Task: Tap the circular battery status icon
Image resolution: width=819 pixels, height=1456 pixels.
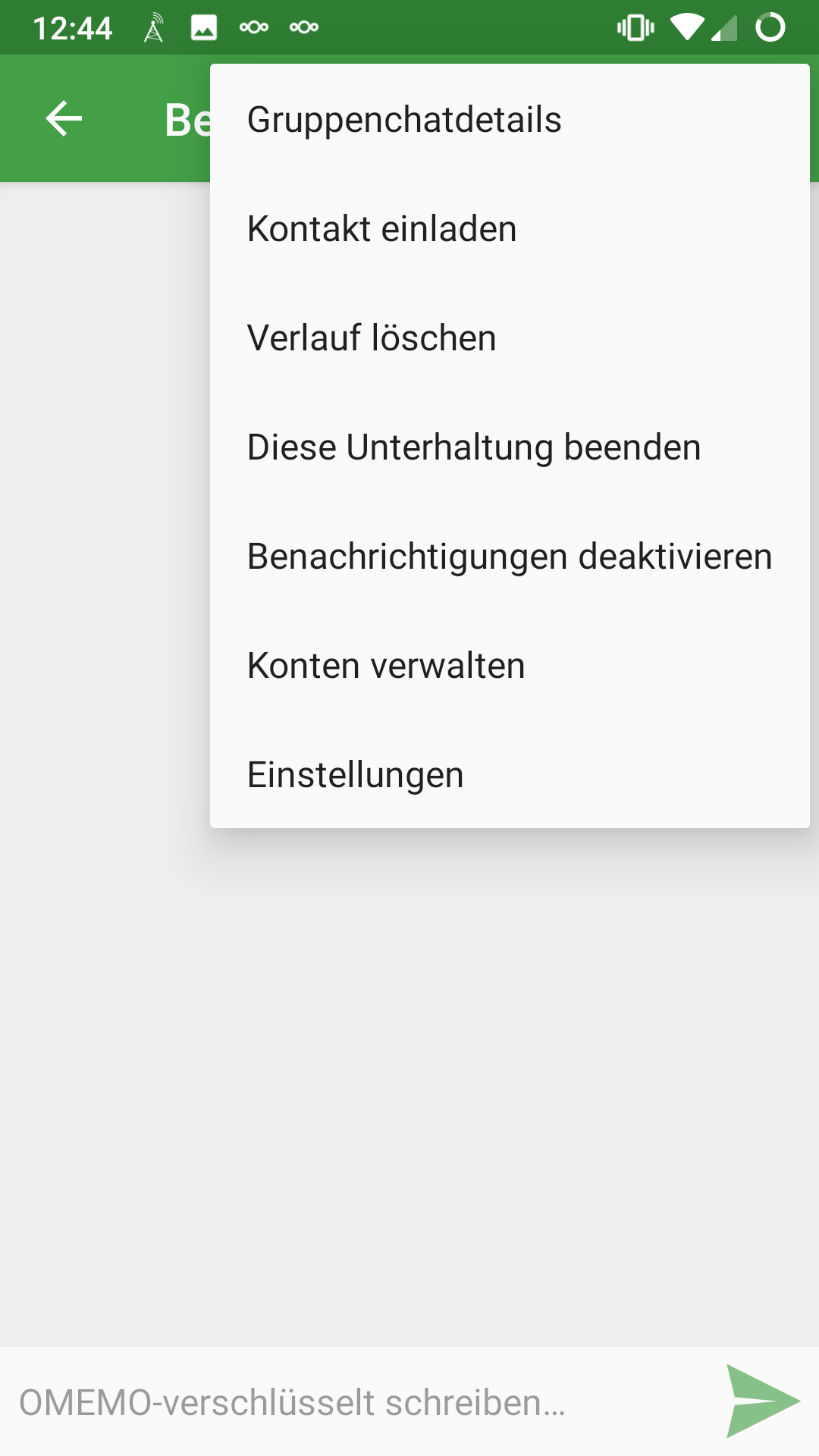Action: coord(770,28)
